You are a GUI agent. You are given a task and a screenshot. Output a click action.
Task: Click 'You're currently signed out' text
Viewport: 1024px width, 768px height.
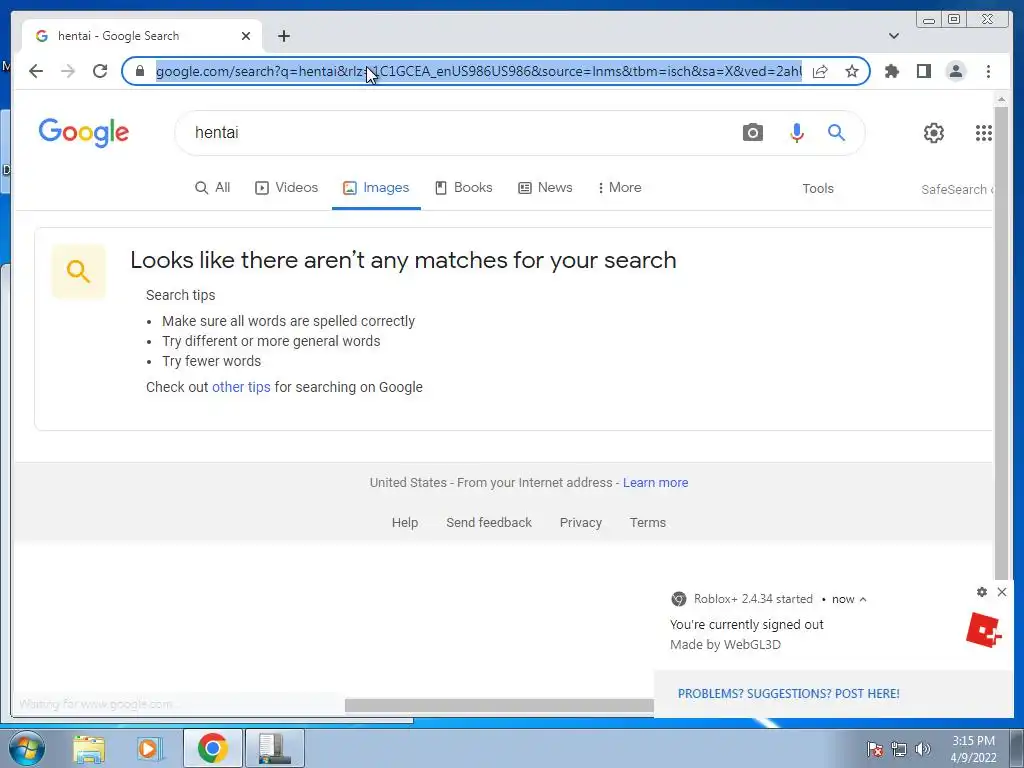tap(746, 624)
